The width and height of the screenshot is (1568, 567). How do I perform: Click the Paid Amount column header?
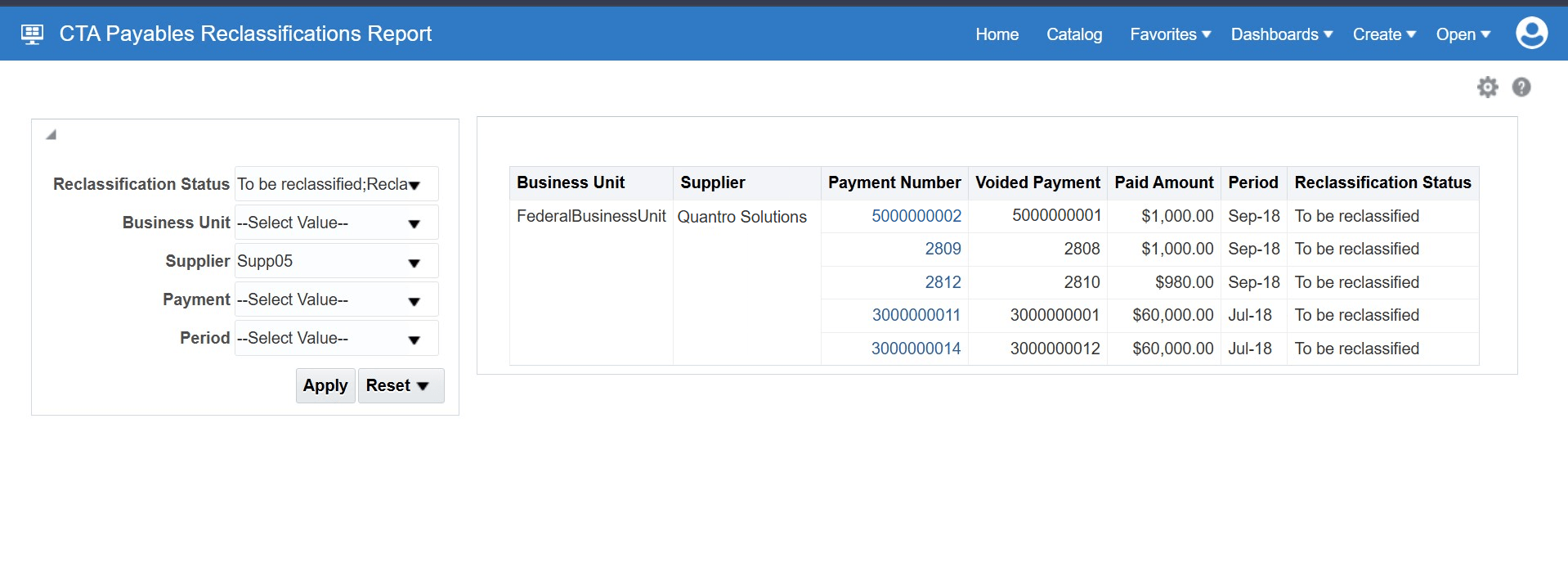point(1164,183)
